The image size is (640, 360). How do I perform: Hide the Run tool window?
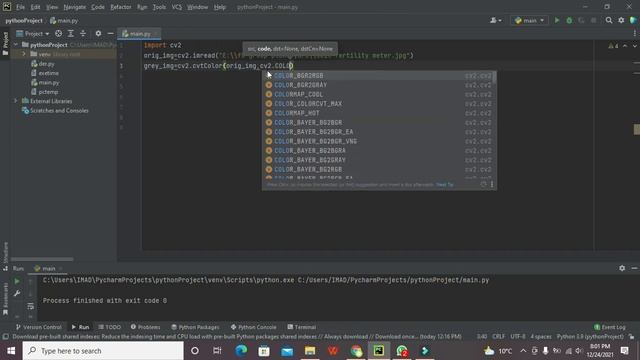point(634,268)
